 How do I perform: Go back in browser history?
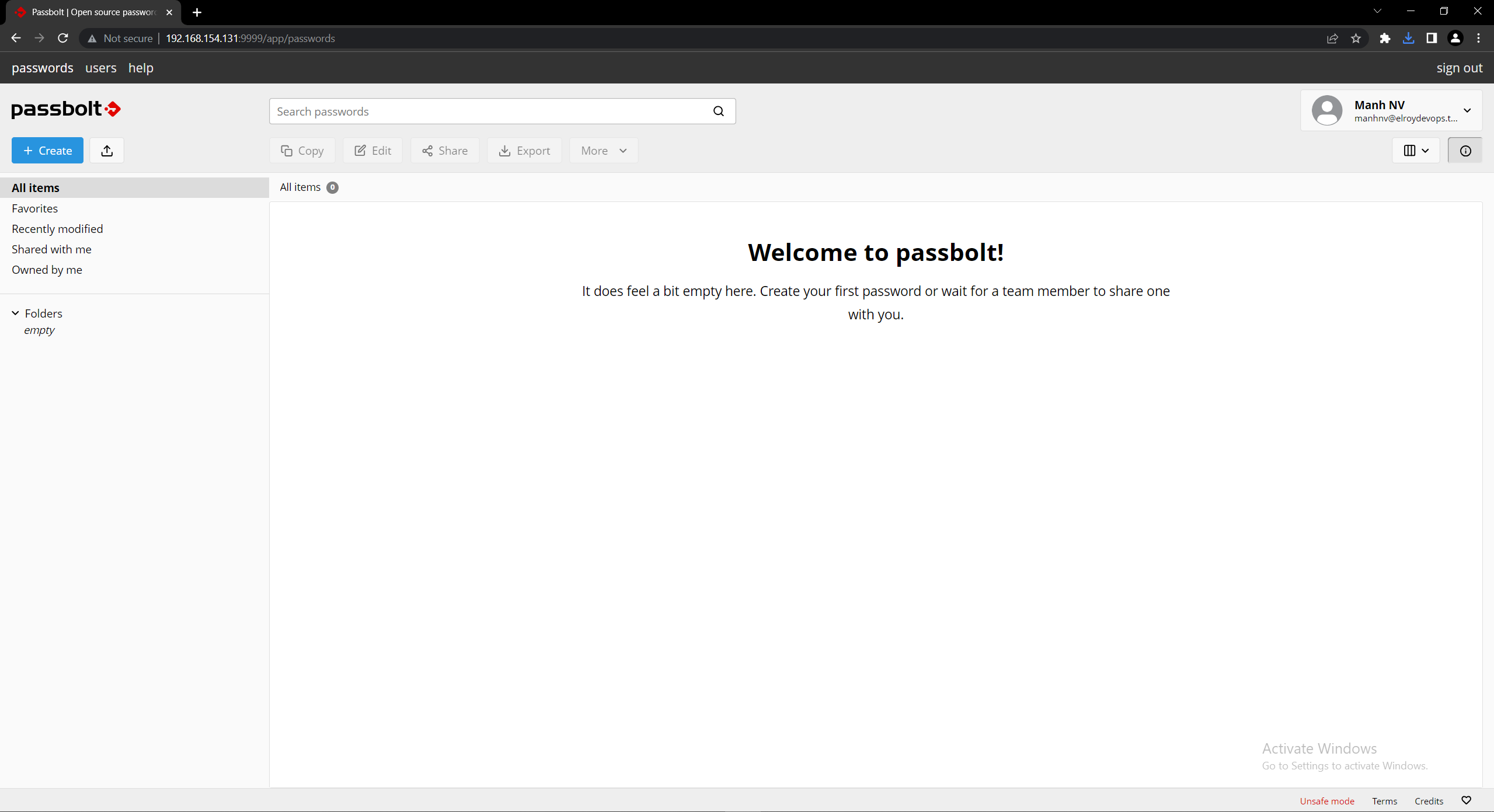[16, 38]
